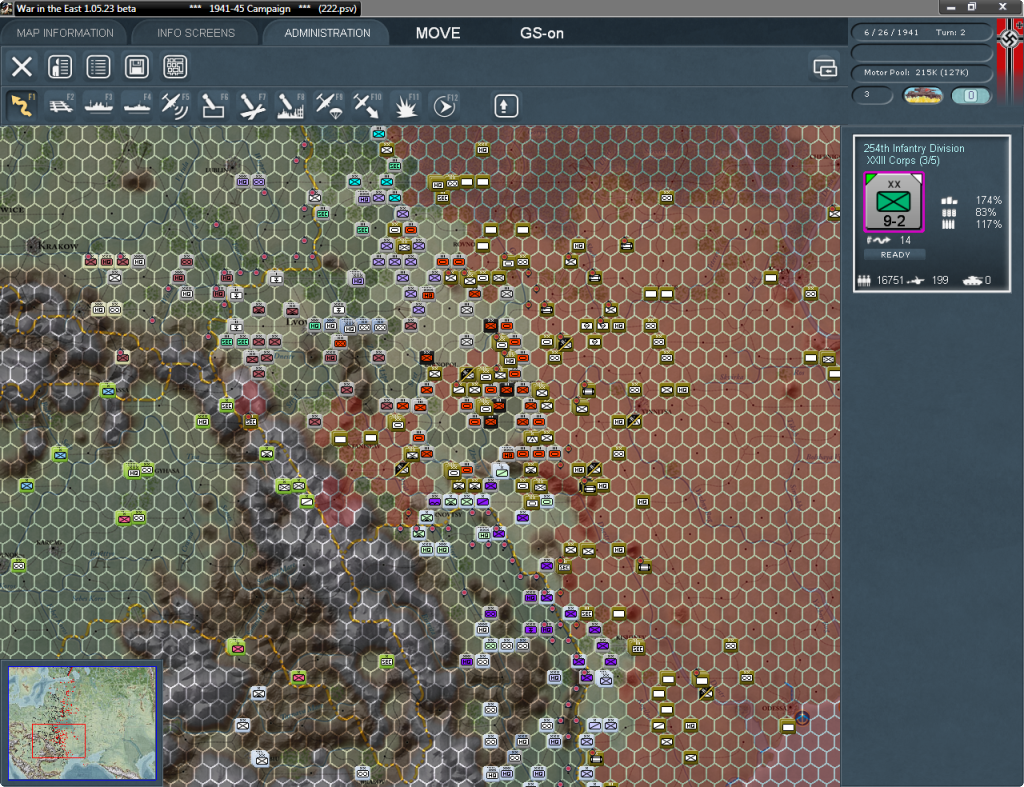Open the hotkey grid icon
The width and height of the screenshot is (1024, 787).
pyautogui.click(x=175, y=67)
